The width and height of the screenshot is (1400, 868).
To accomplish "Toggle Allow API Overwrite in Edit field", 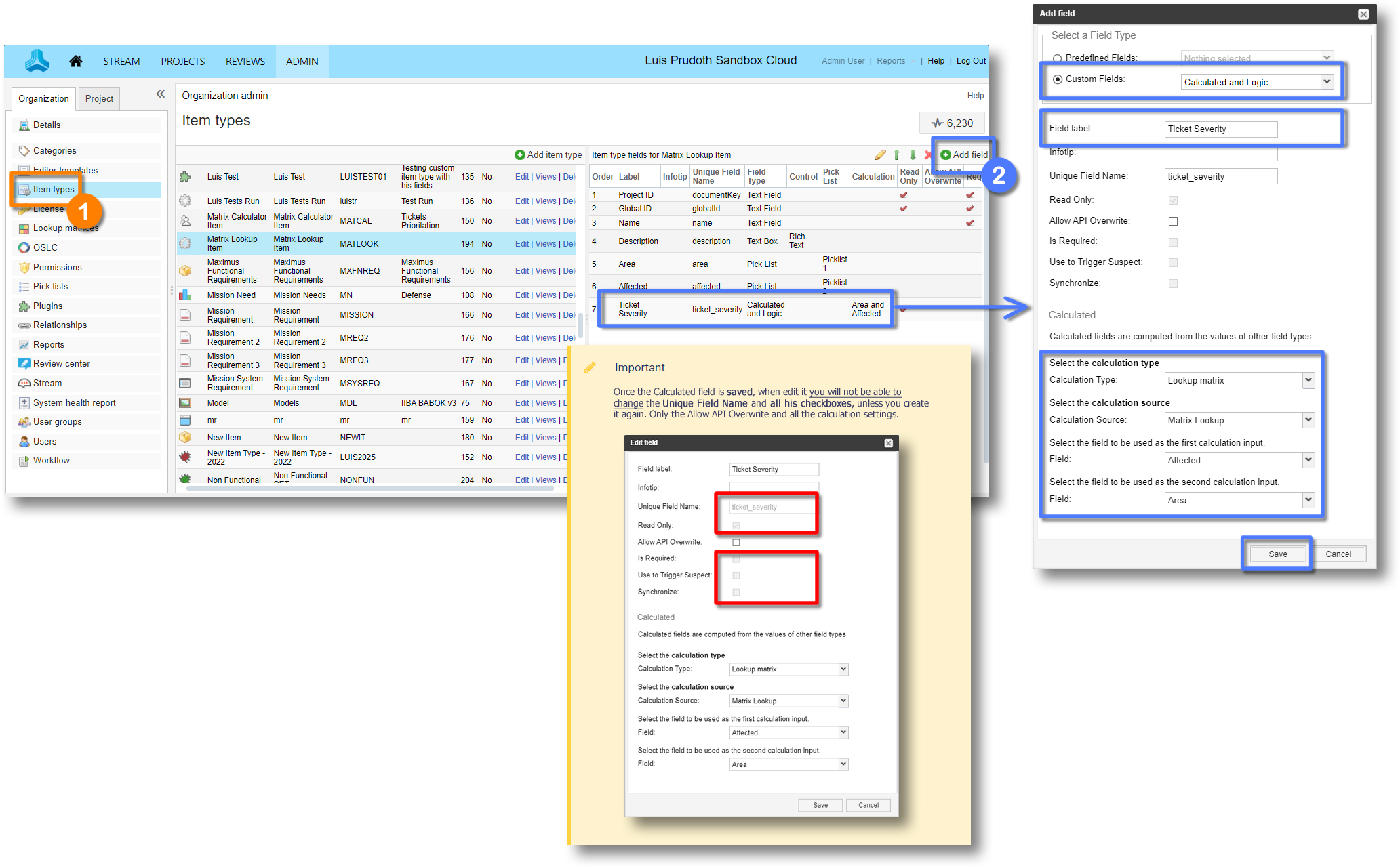I will tap(736, 542).
